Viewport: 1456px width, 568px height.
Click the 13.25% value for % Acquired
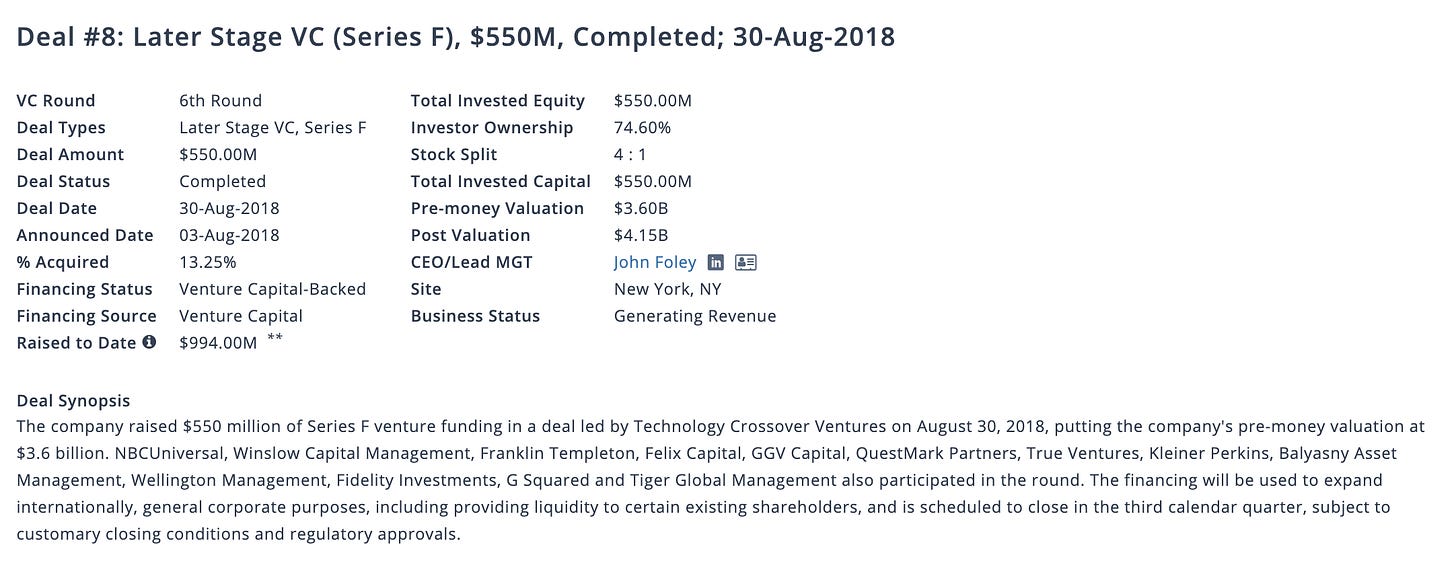coord(207,262)
